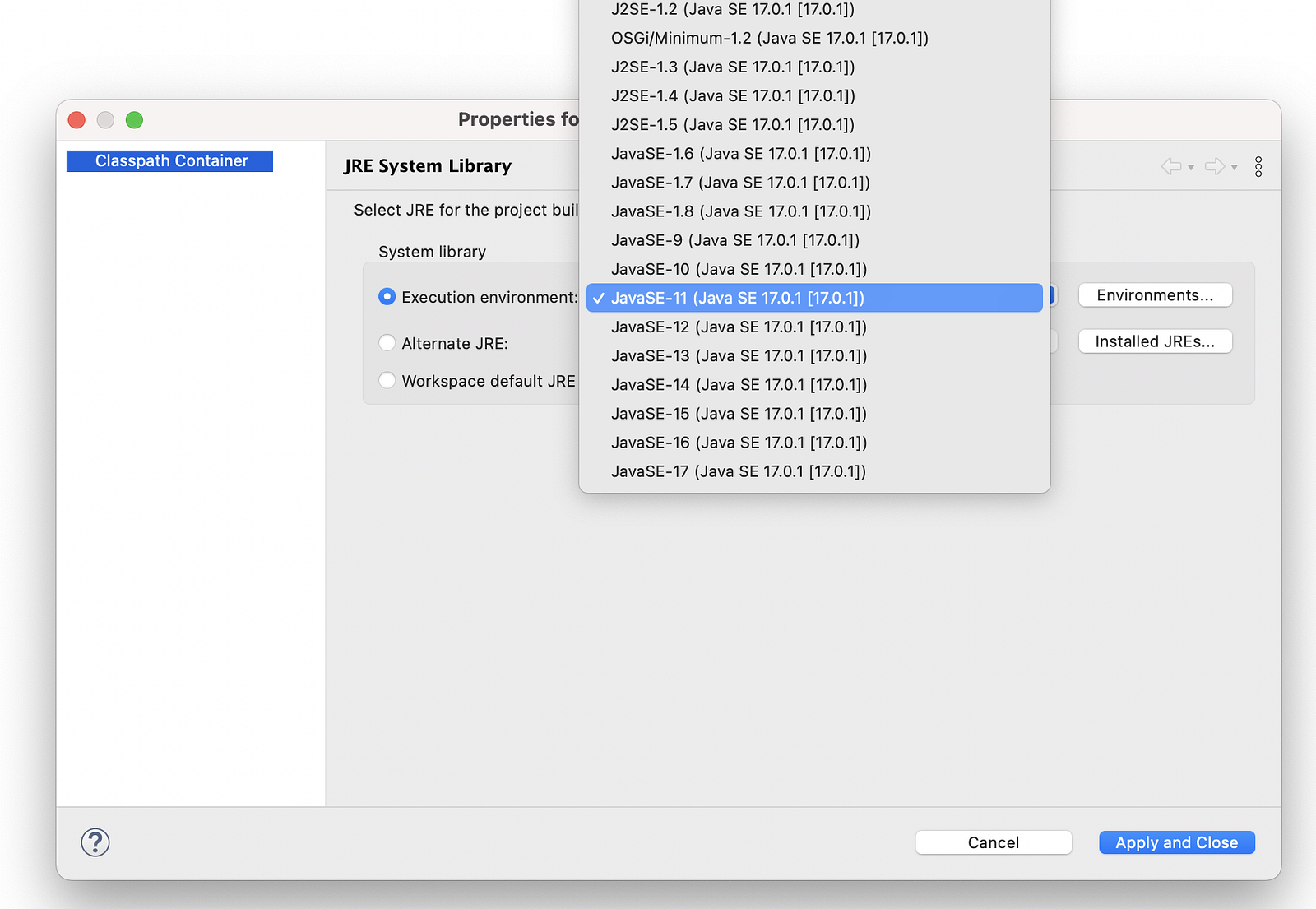The image size is (1316, 909).
Task: Click the System library group label
Action: coord(432,252)
